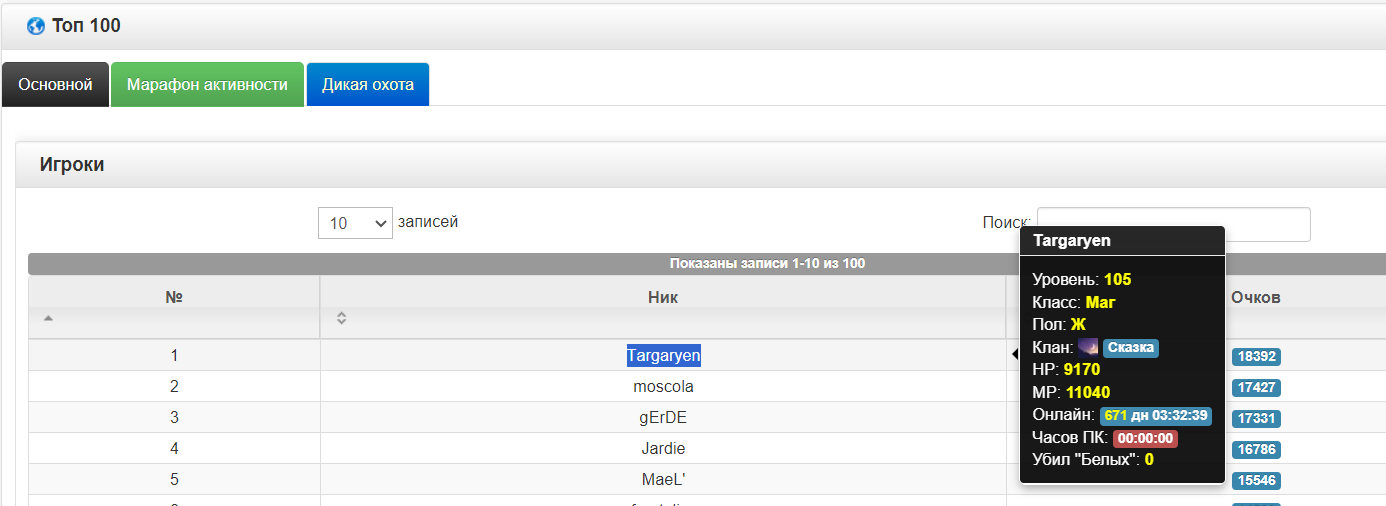Open the records-per-page dropdown showing 10
Image resolution: width=1386 pixels, height=506 pixels.
coord(355,223)
